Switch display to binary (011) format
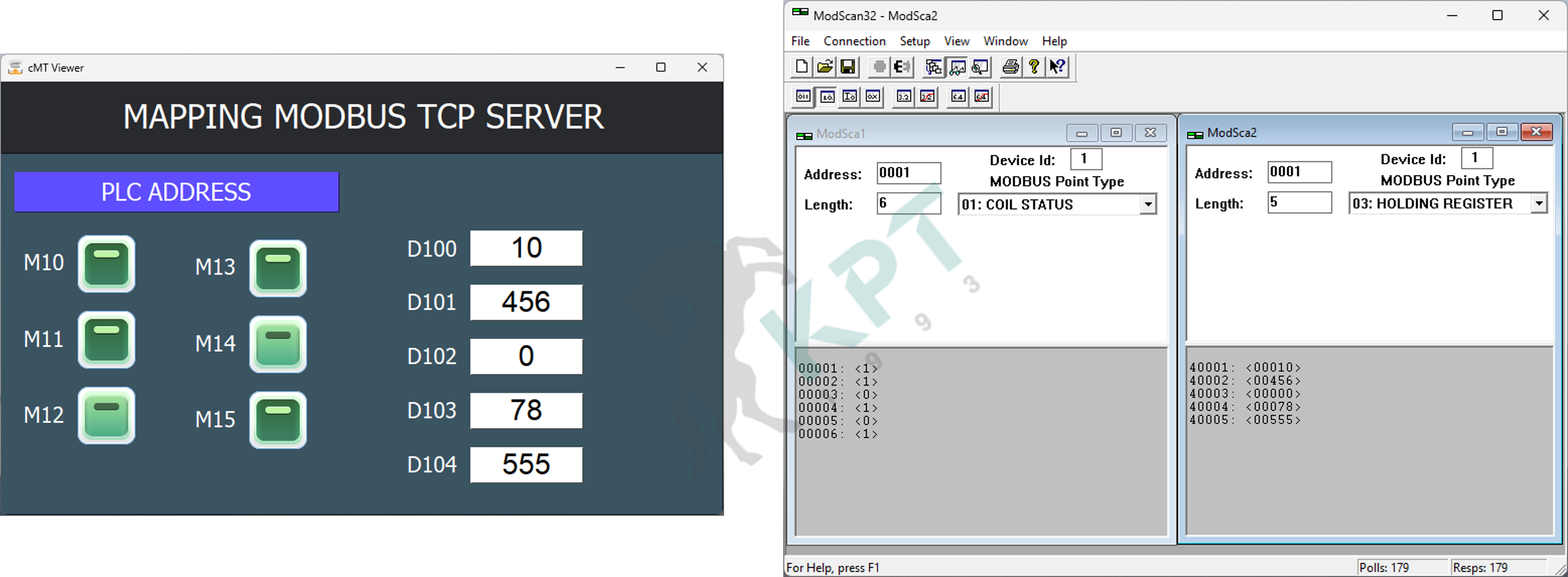1568x577 pixels. click(x=803, y=96)
